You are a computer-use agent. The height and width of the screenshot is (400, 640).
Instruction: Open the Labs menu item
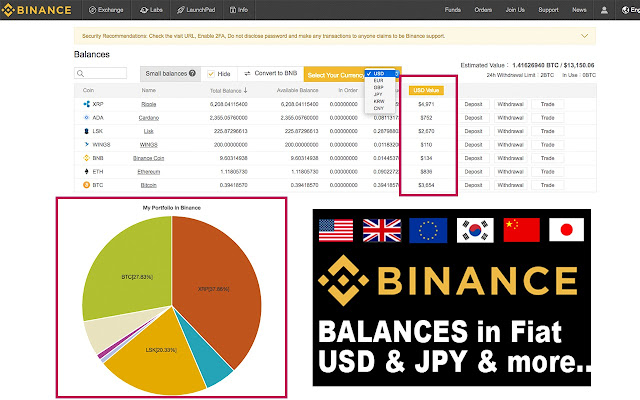click(x=151, y=10)
